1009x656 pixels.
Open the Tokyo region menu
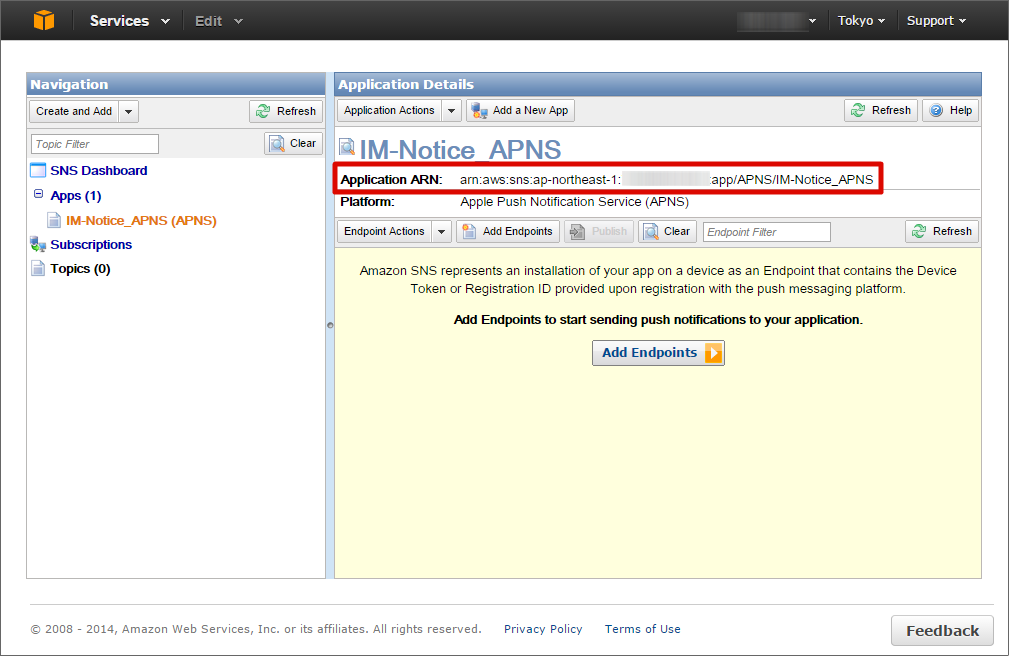(861, 21)
